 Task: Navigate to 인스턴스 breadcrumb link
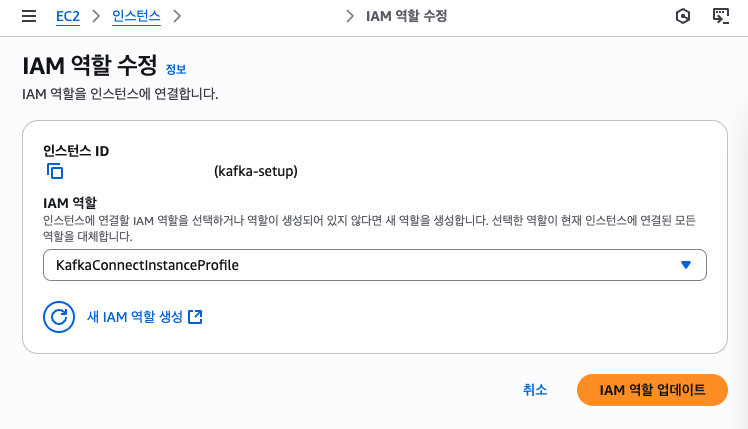pyautogui.click(x=137, y=16)
